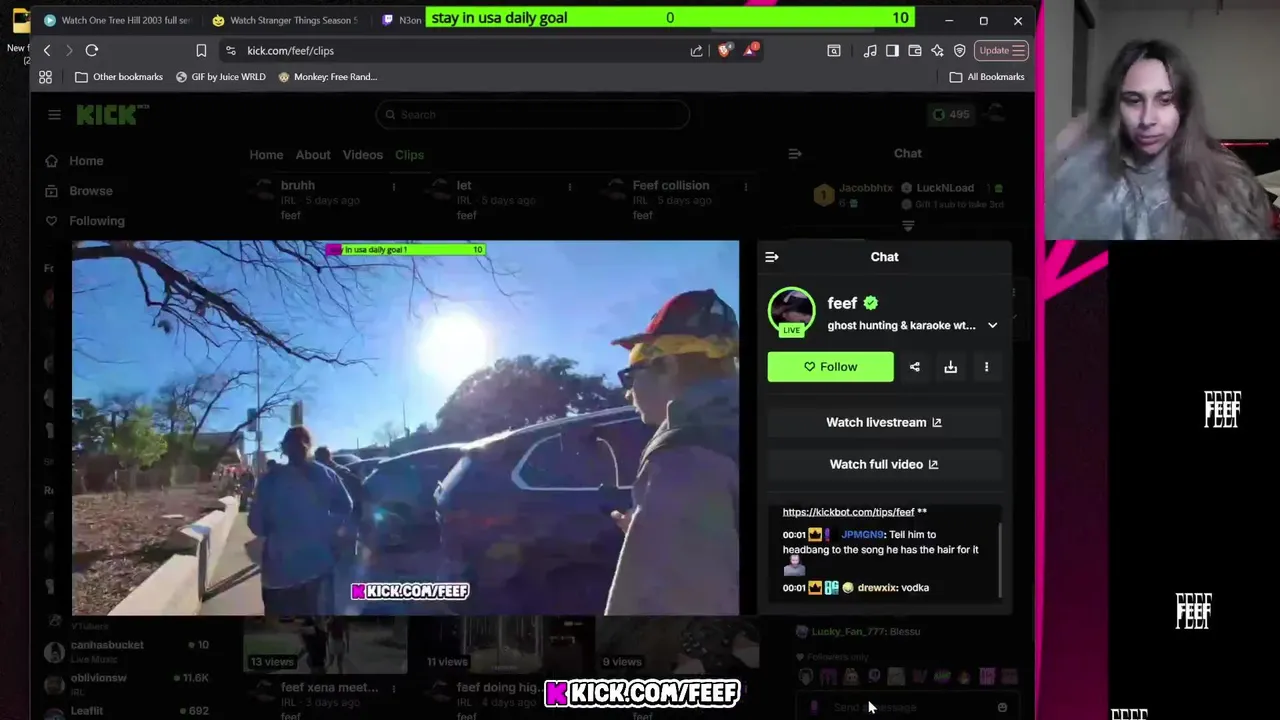Open the VPN shield icon in toolbar
This screenshot has width=1280, height=720.
click(959, 50)
